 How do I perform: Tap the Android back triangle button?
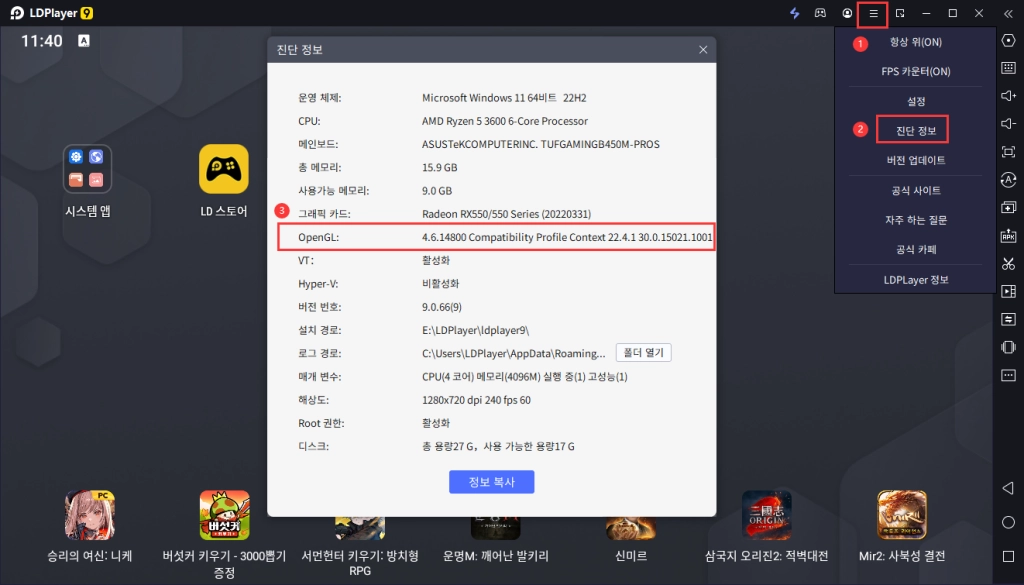1008,488
